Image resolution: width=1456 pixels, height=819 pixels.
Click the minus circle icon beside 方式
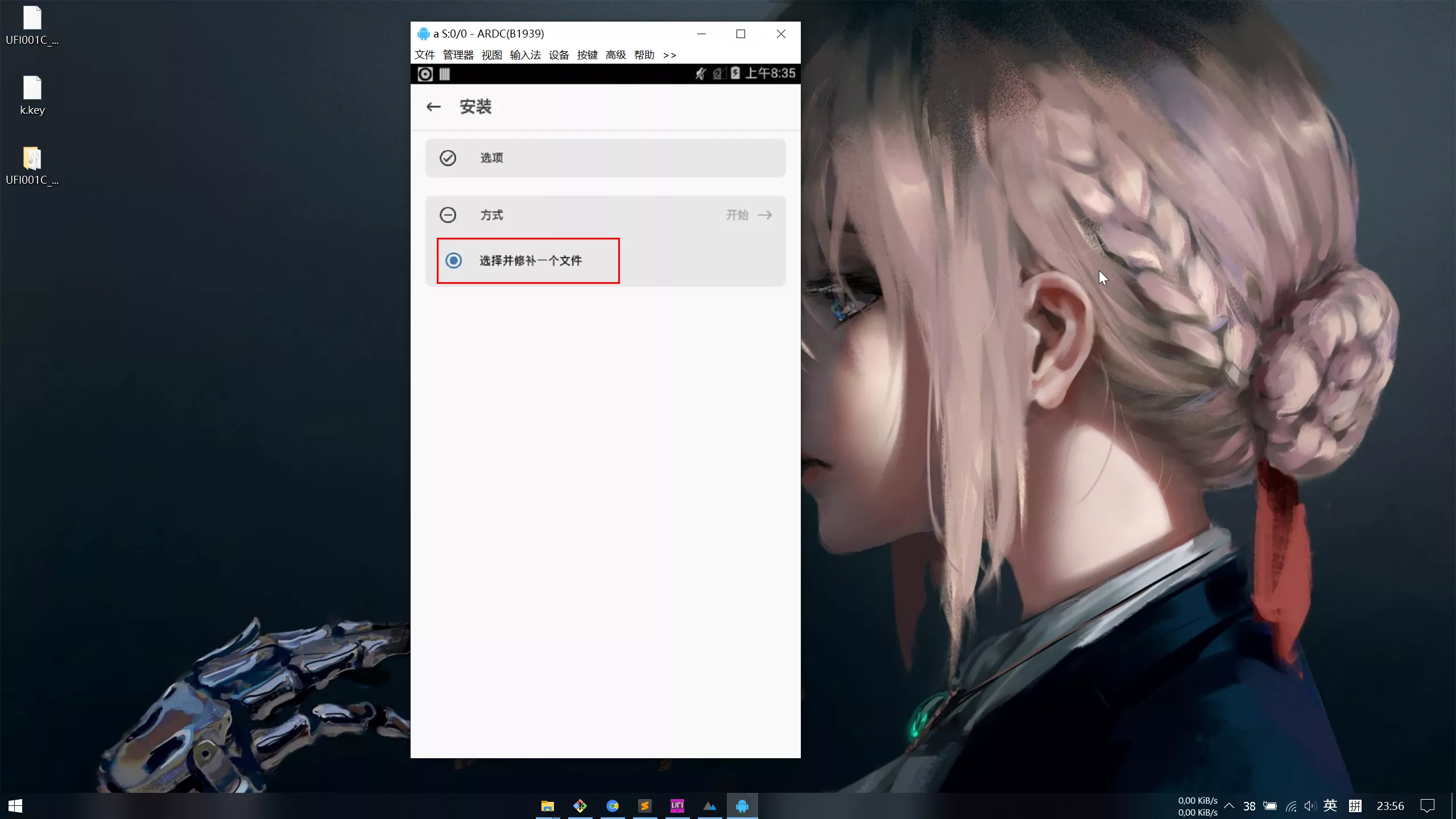tap(448, 215)
